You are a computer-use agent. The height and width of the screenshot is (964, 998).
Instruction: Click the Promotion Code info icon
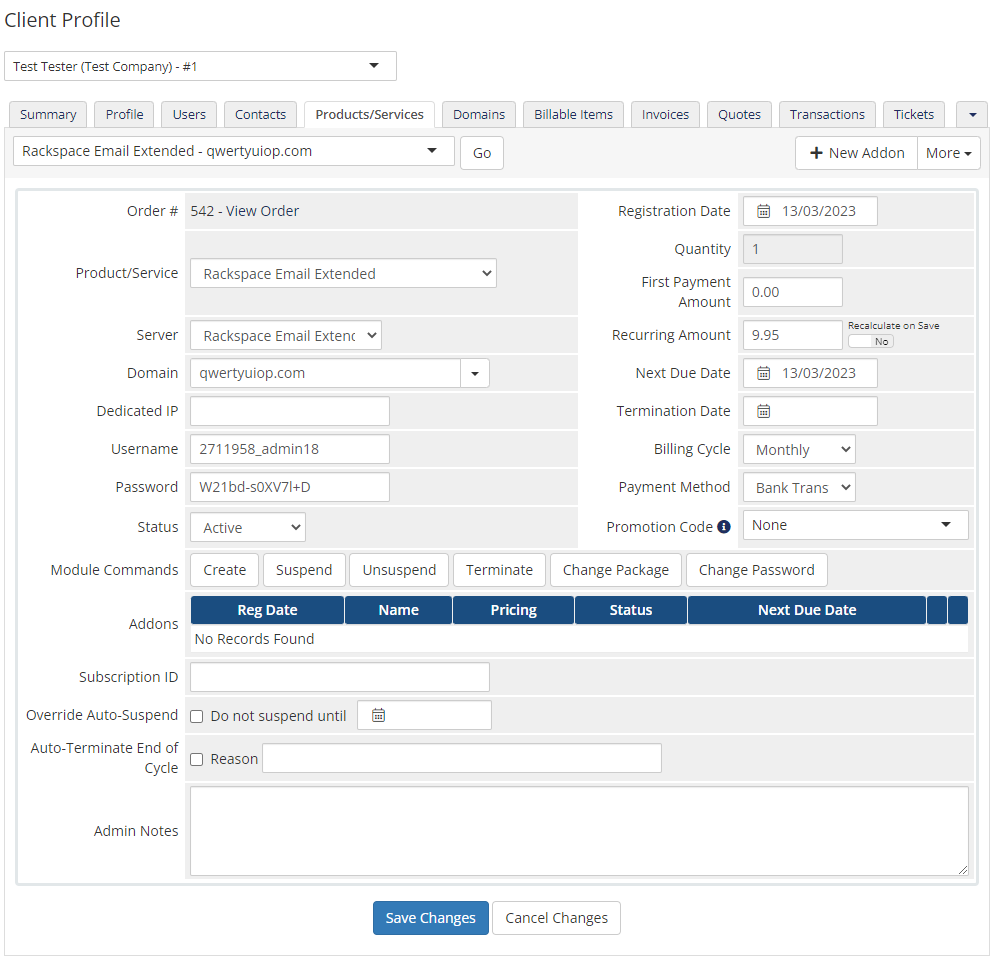click(724, 527)
